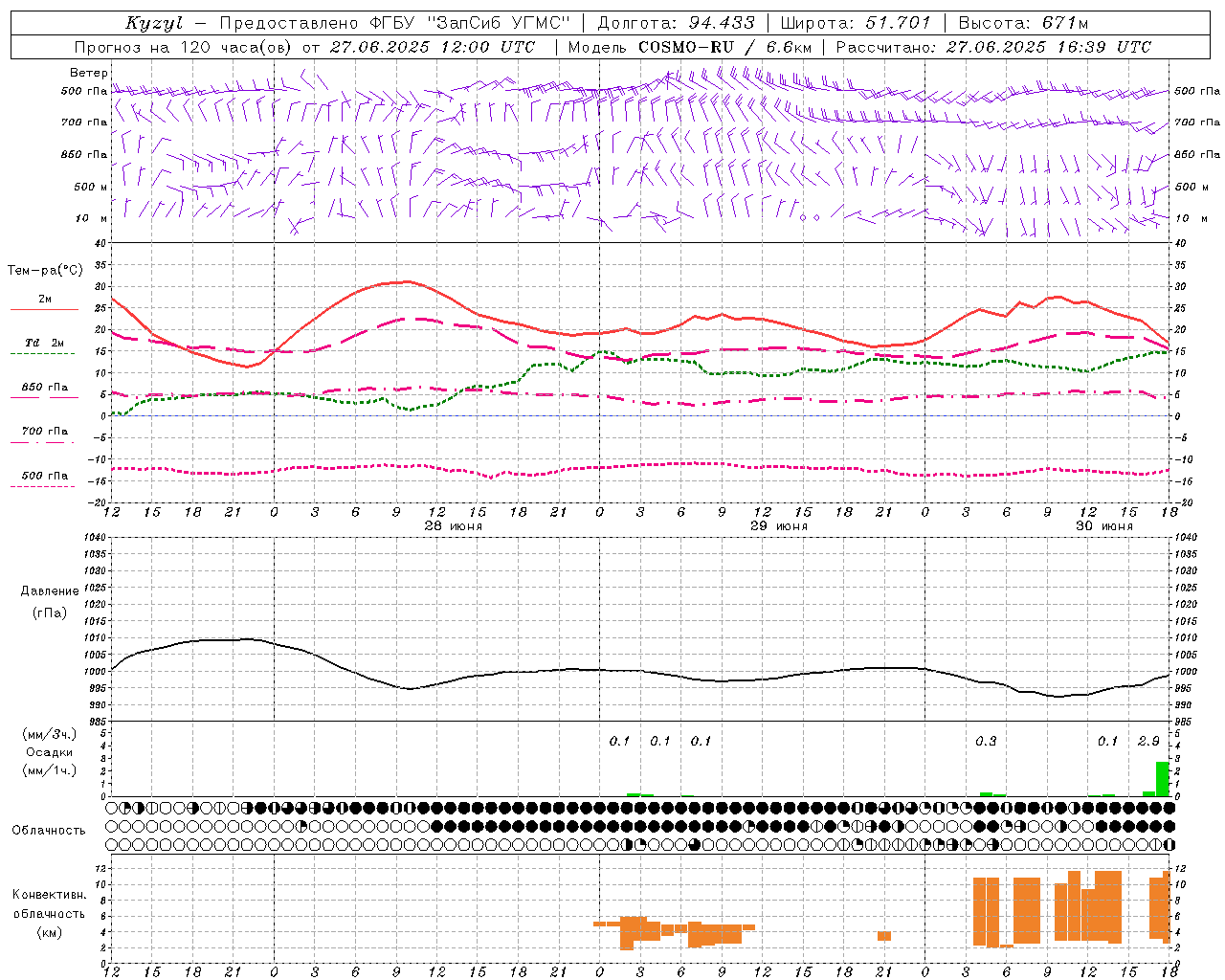The width and height of the screenshot is (1225, 980).
Task: Click the tallest green precipitation bar
Action: click(1163, 778)
